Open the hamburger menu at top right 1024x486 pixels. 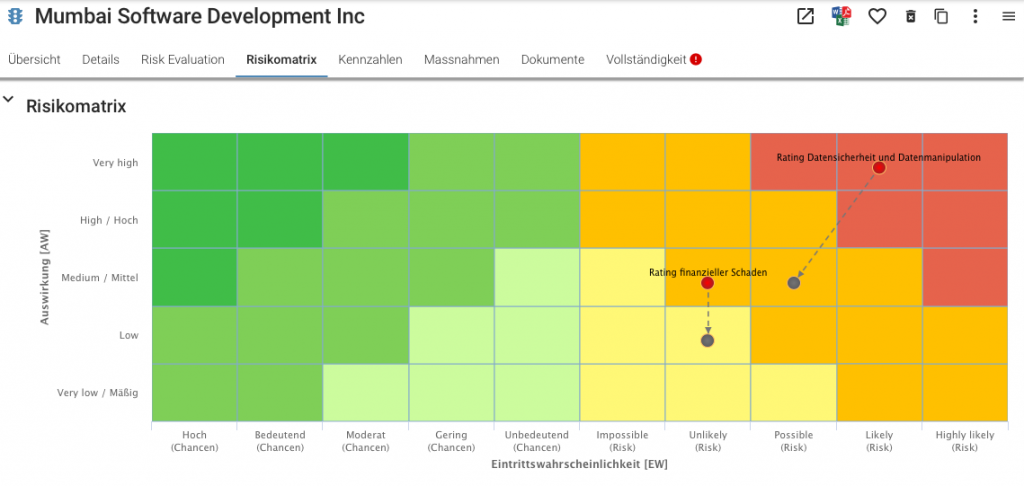(1008, 16)
